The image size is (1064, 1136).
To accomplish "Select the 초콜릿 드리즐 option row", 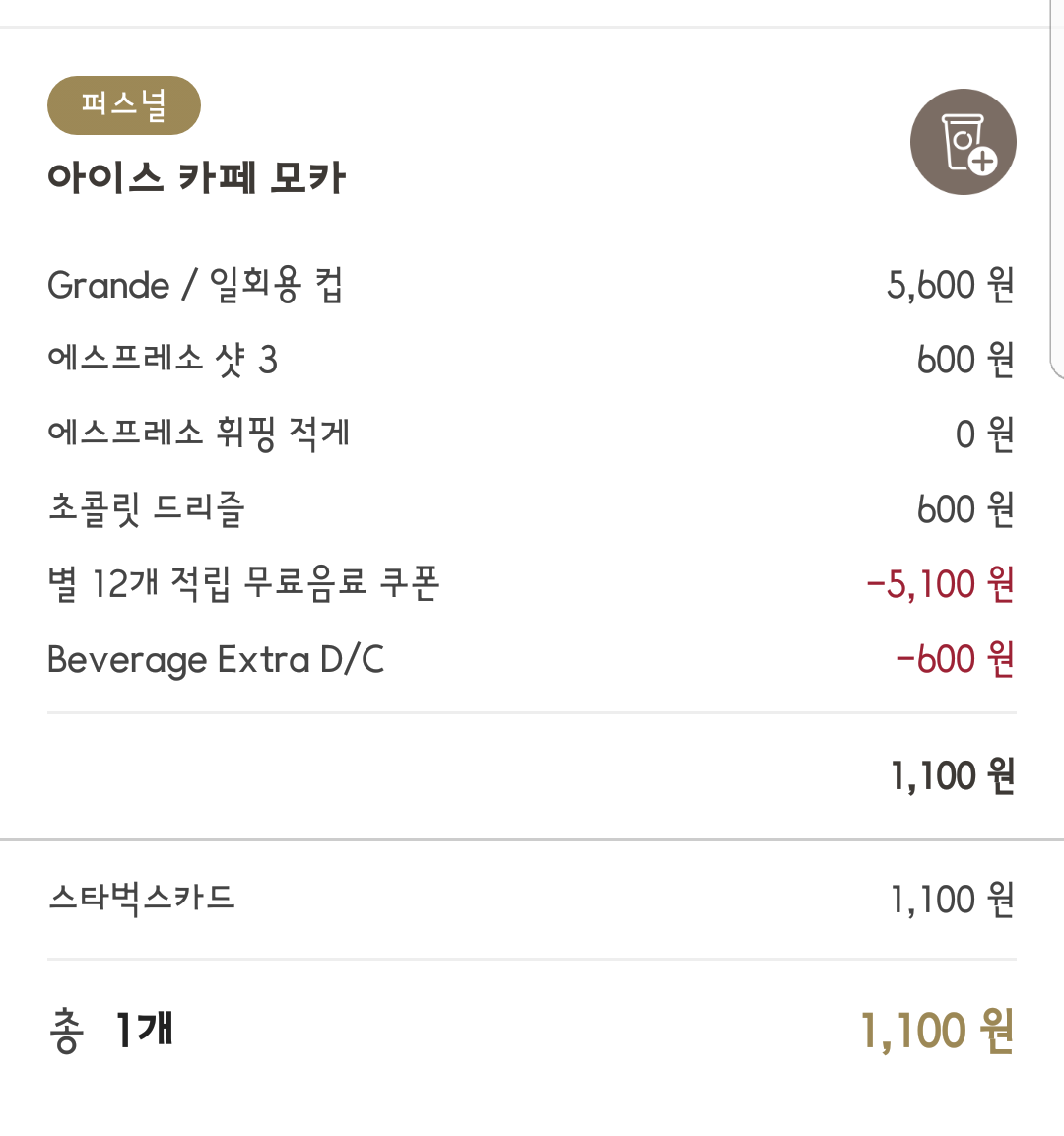I will [531, 508].
